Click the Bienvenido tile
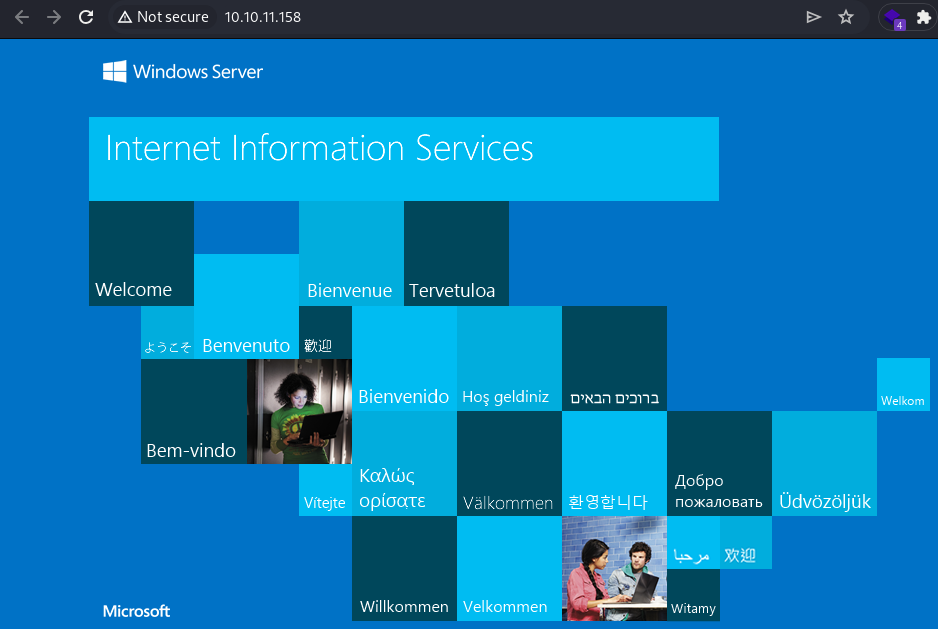Screen dimensions: 938x629 tap(404, 358)
